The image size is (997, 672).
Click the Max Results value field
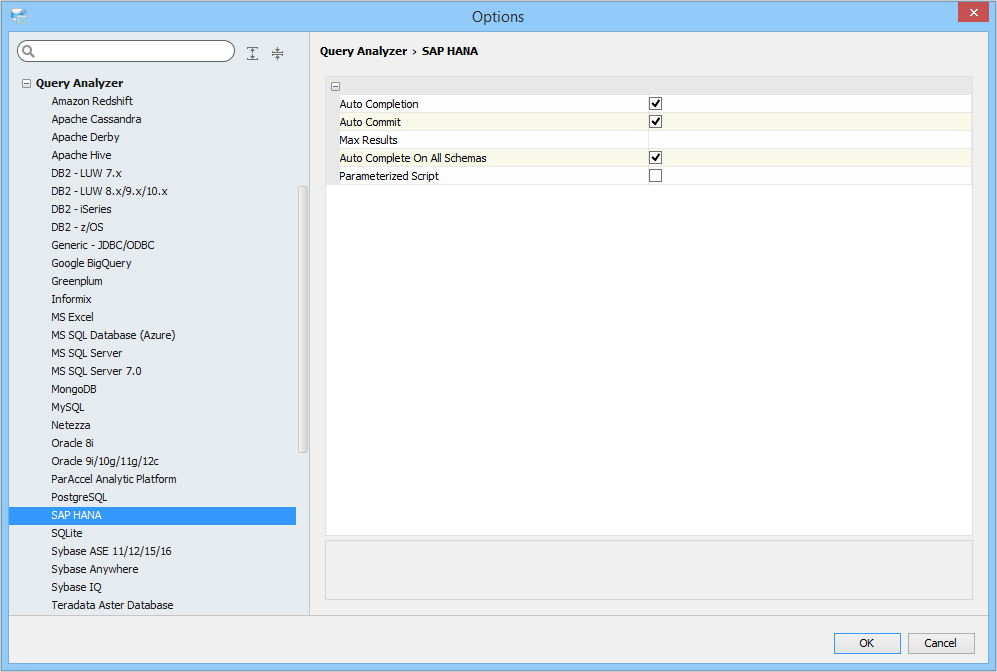(x=809, y=140)
